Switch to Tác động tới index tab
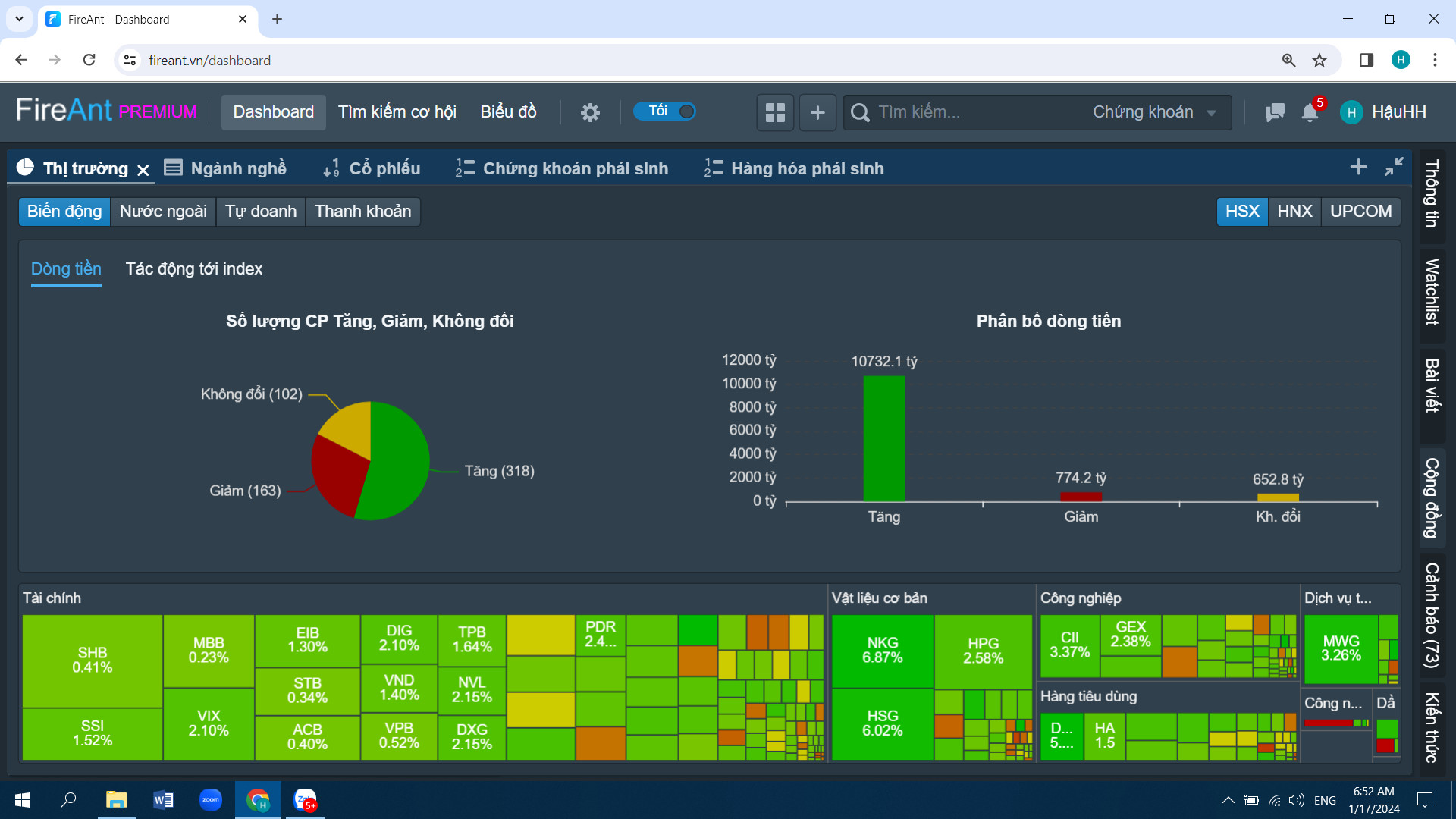This screenshot has height=819, width=1456. (x=194, y=269)
